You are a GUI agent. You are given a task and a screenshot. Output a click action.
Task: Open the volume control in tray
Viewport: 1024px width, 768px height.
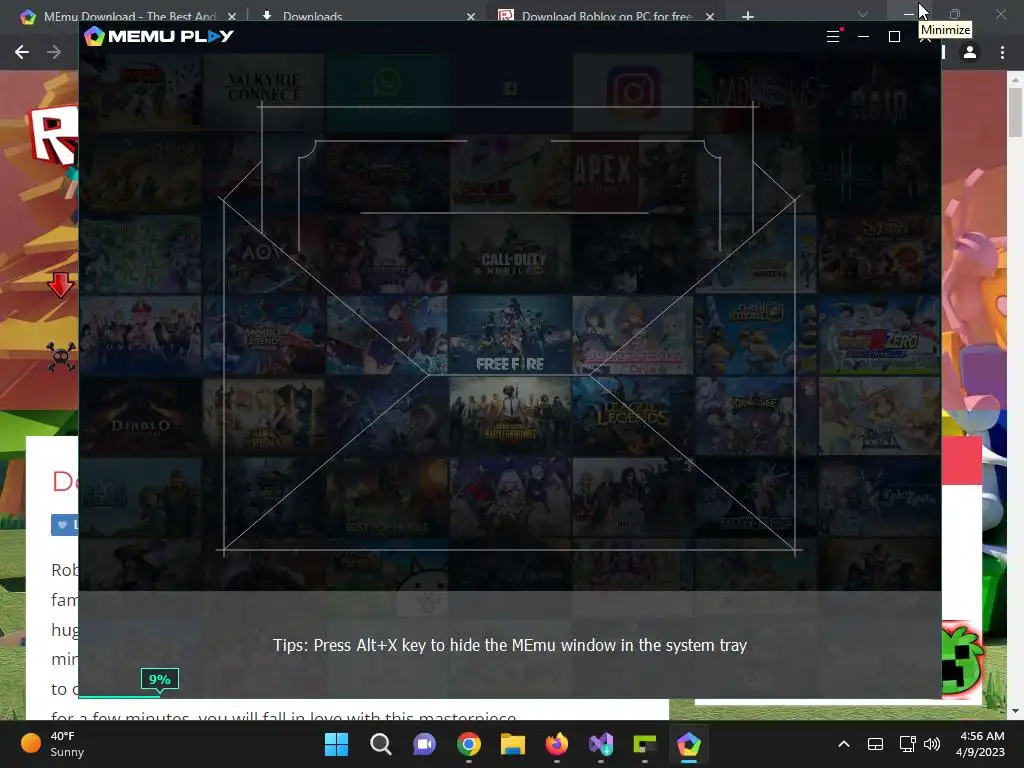(932, 744)
